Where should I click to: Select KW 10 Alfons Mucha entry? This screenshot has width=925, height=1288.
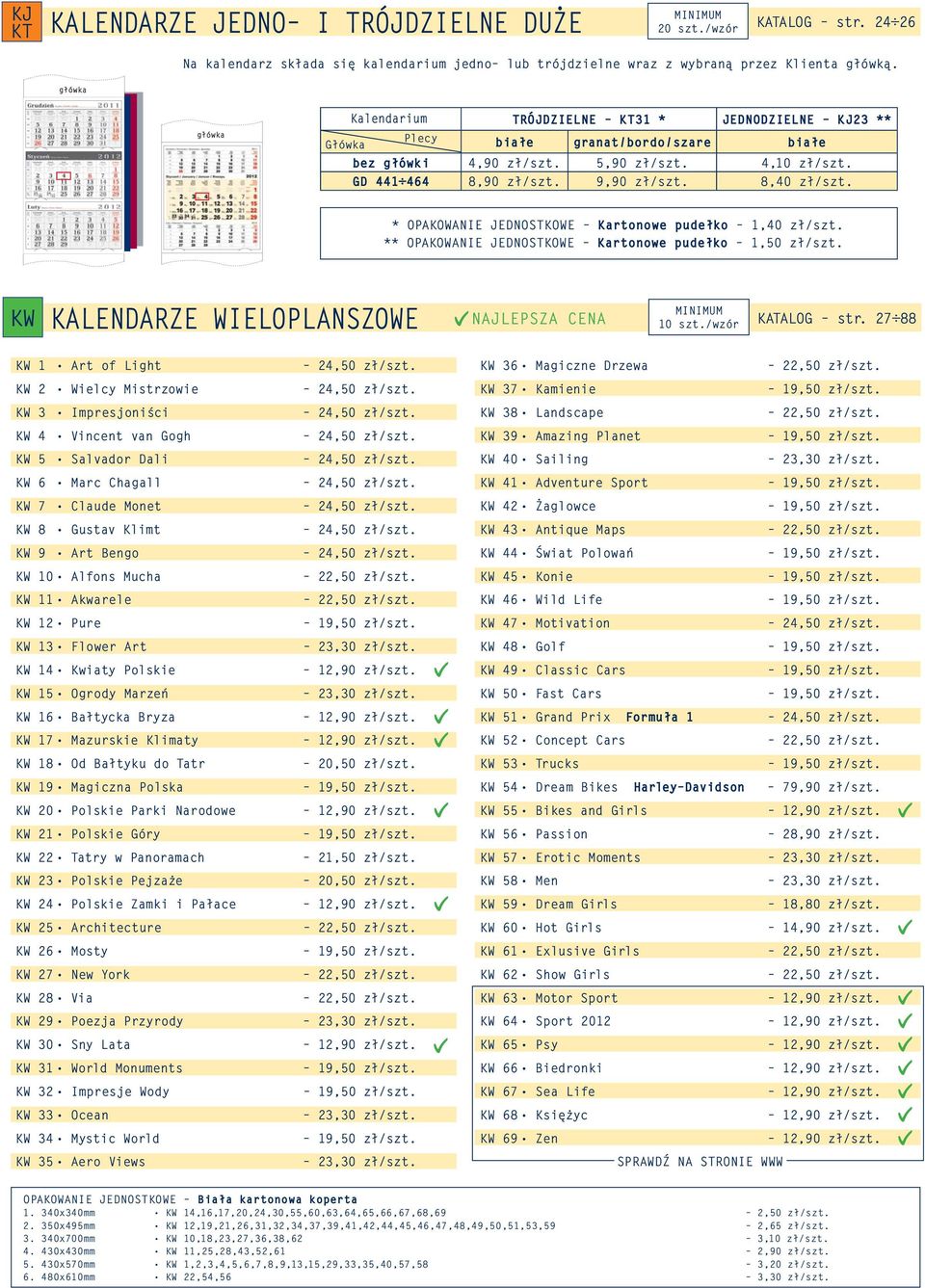click(x=234, y=576)
